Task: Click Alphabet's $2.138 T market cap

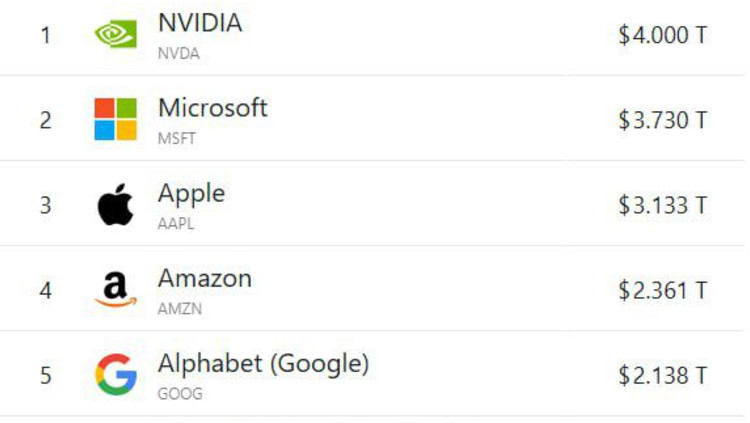Action: (662, 376)
